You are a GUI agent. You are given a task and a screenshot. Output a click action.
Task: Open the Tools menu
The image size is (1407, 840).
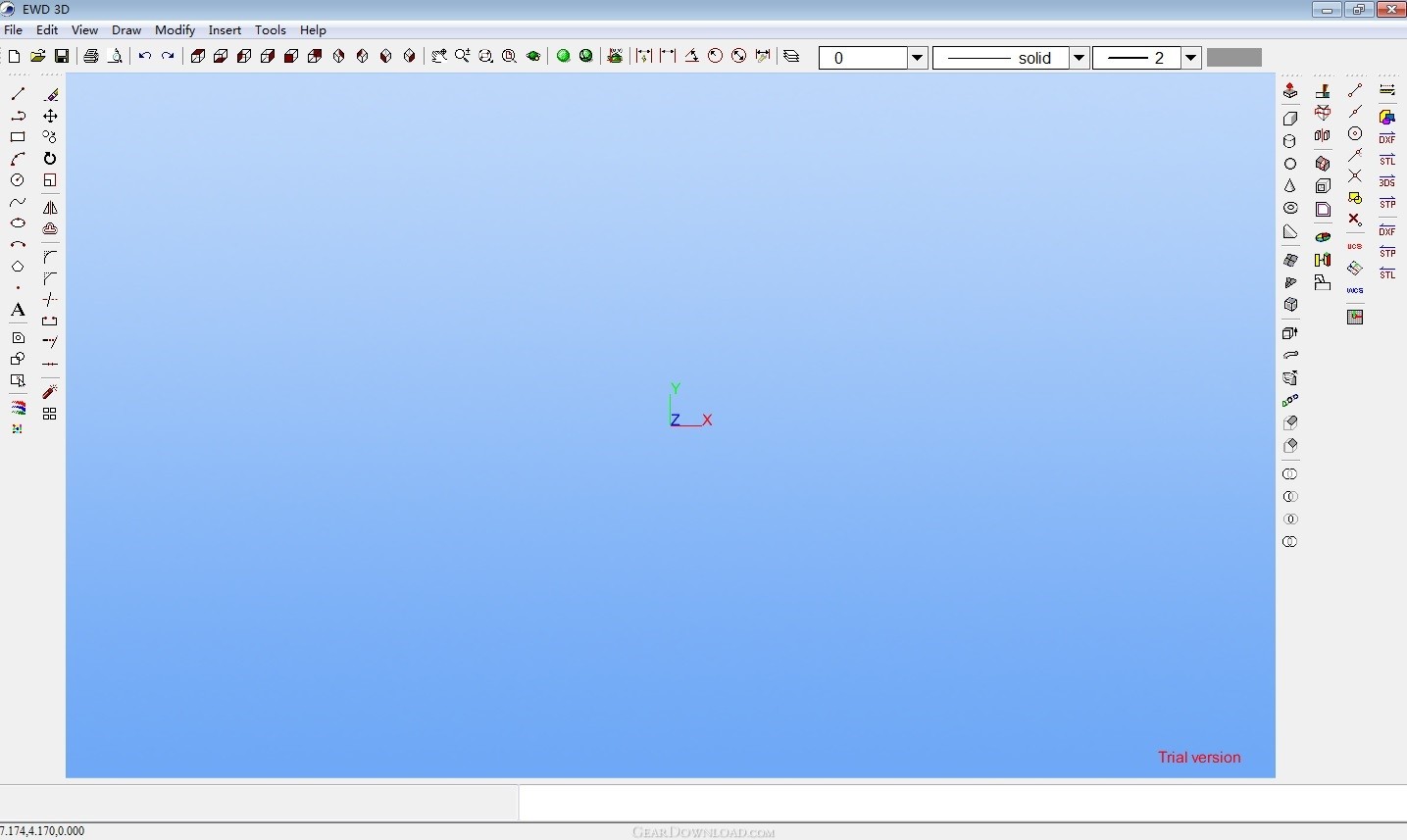pyautogui.click(x=271, y=30)
